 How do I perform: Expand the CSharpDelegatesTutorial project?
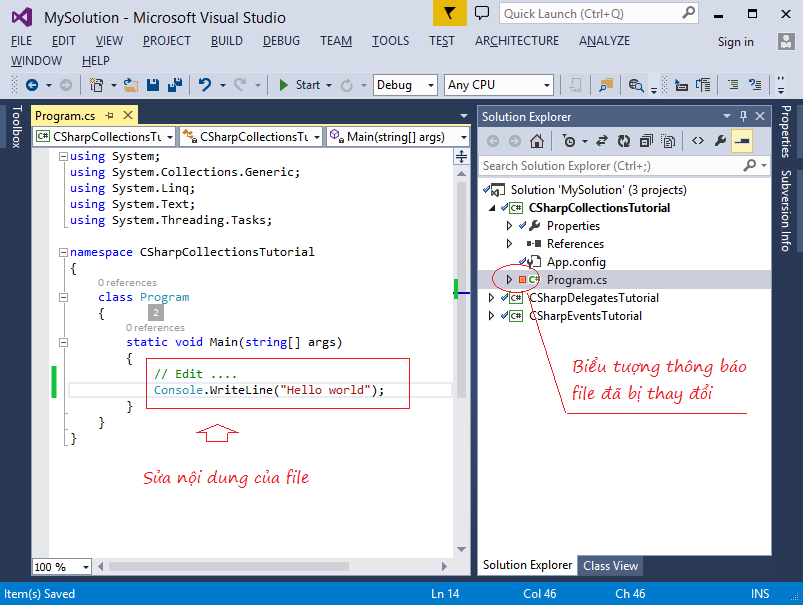(x=491, y=298)
